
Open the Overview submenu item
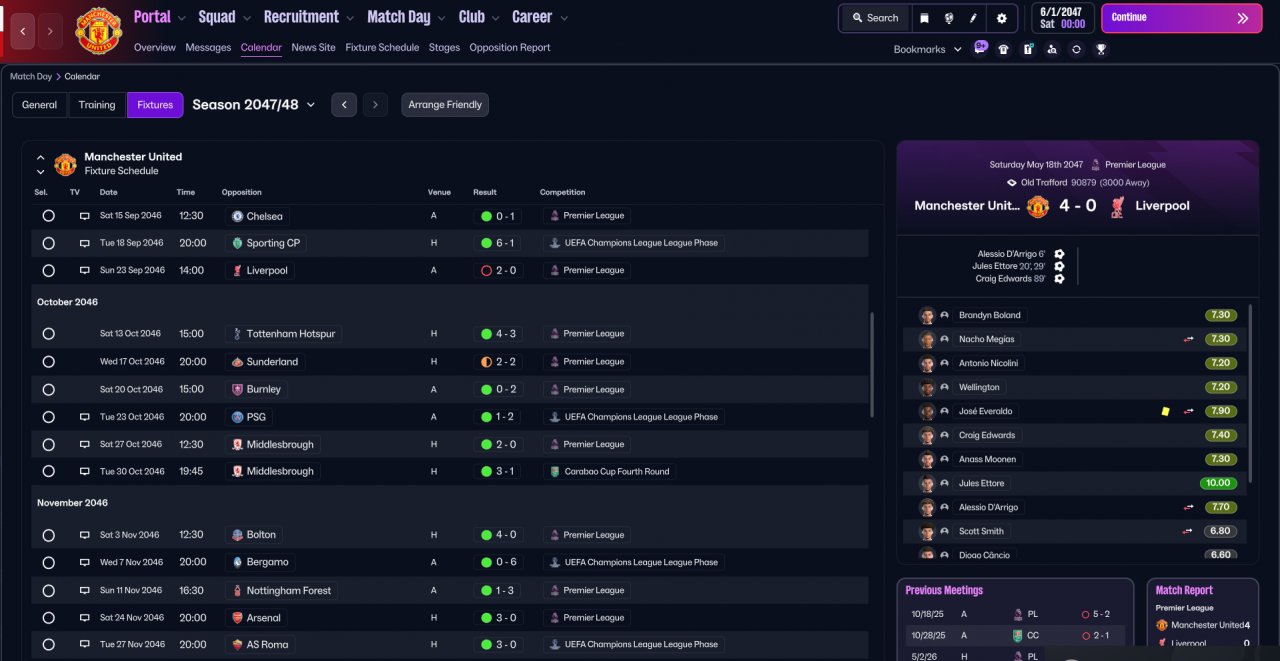coord(154,47)
